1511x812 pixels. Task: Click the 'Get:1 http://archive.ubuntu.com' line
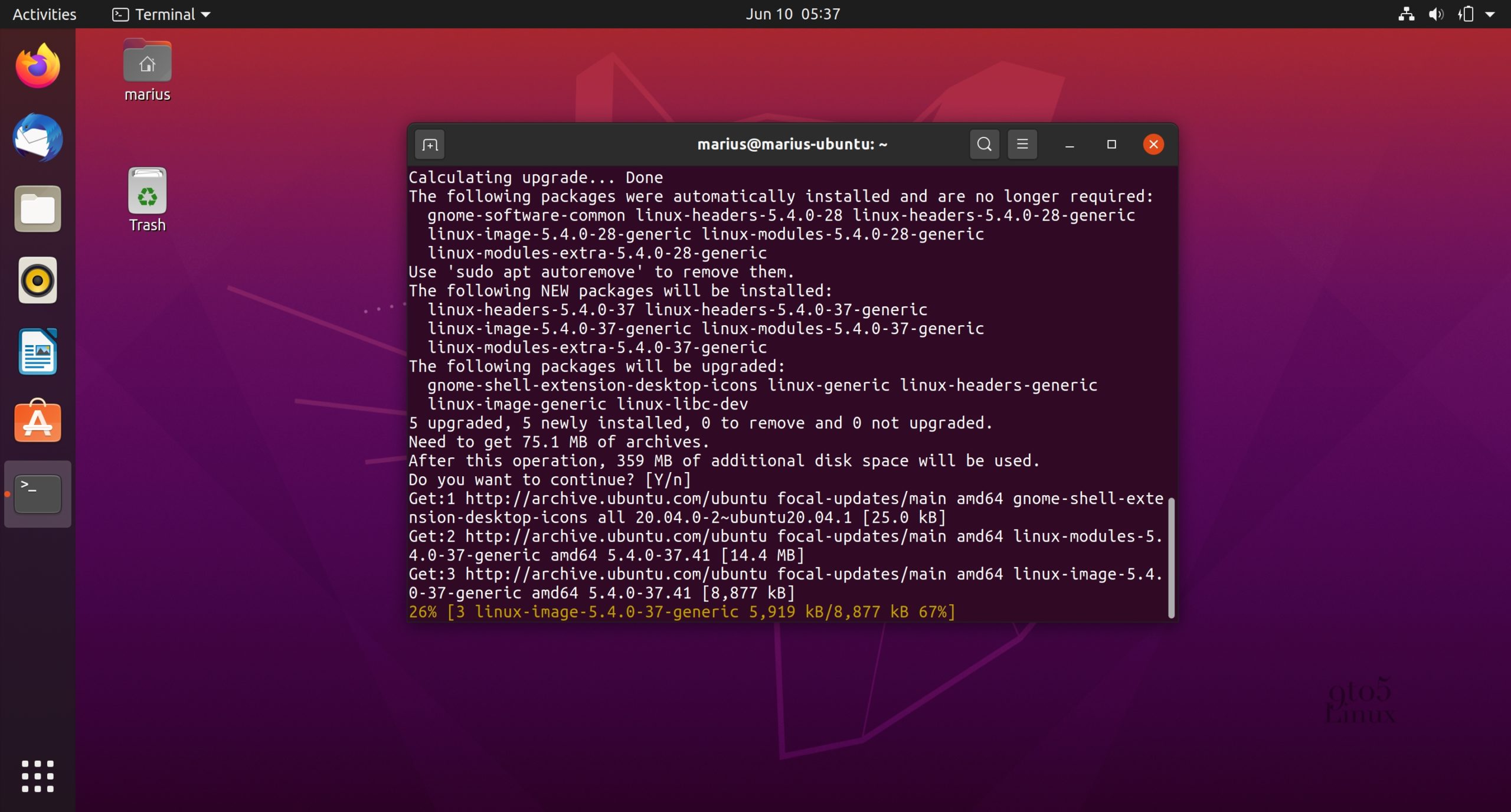pos(786,508)
